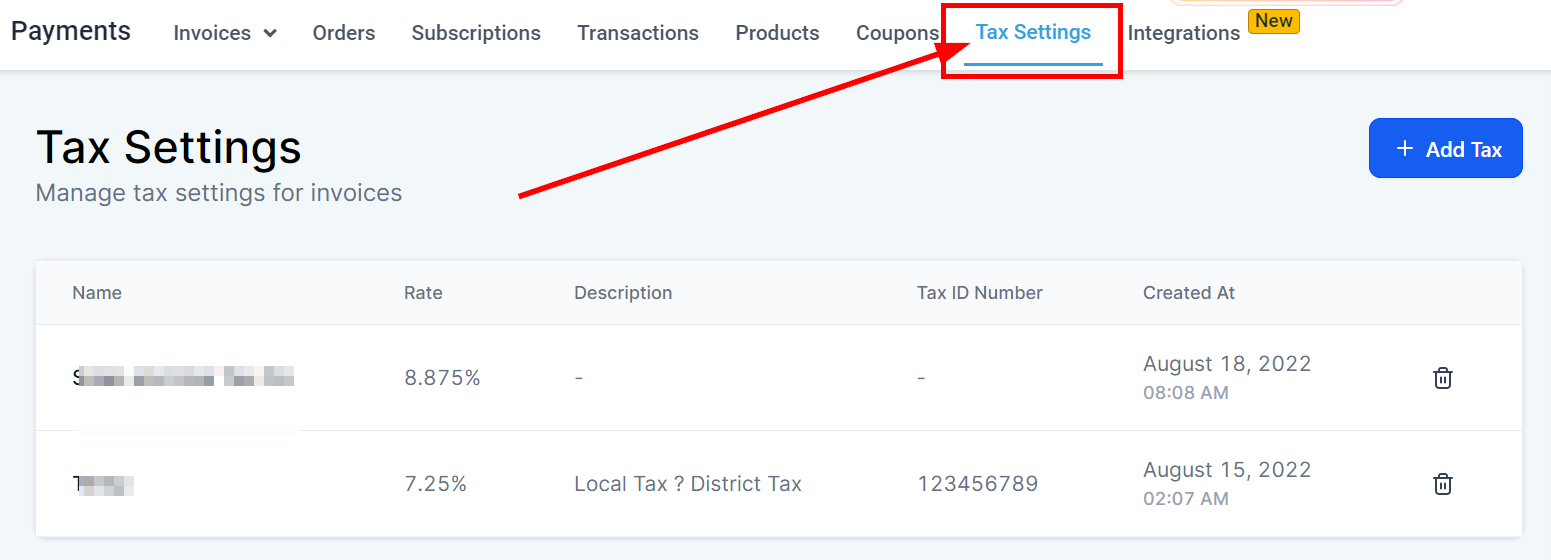Click the Add Tax button
The width and height of the screenshot is (1551, 560).
[x=1445, y=149]
